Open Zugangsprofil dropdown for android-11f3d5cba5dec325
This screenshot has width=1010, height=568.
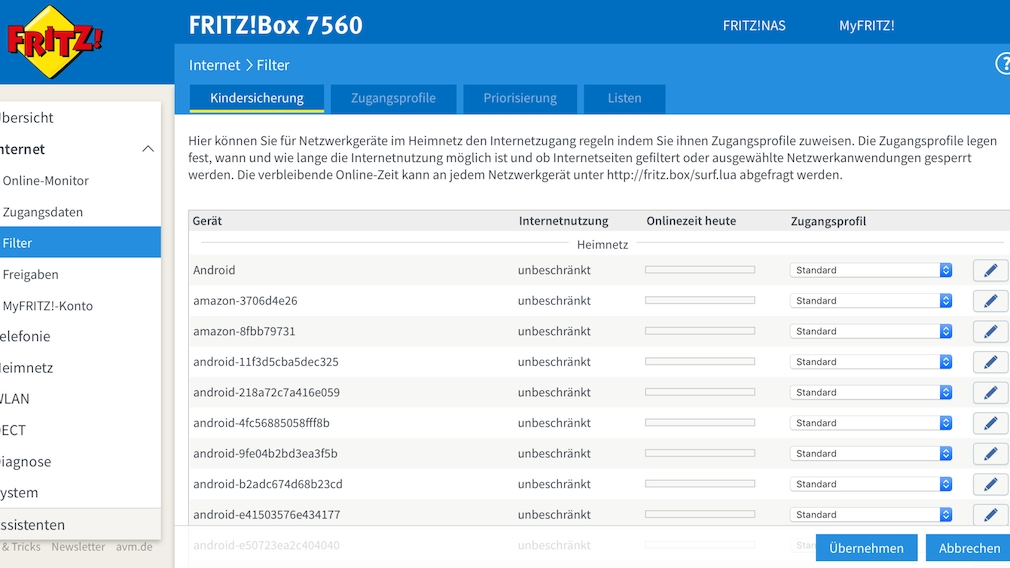click(x=871, y=362)
